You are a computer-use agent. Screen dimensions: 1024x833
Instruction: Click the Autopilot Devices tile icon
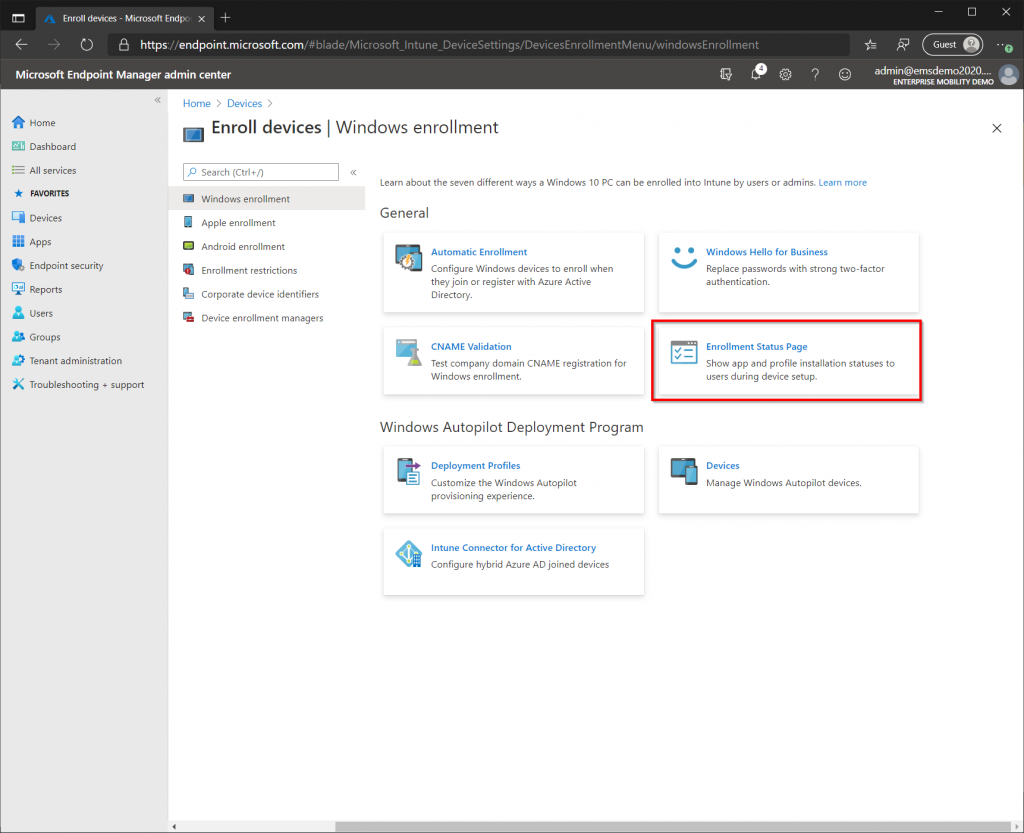684,471
